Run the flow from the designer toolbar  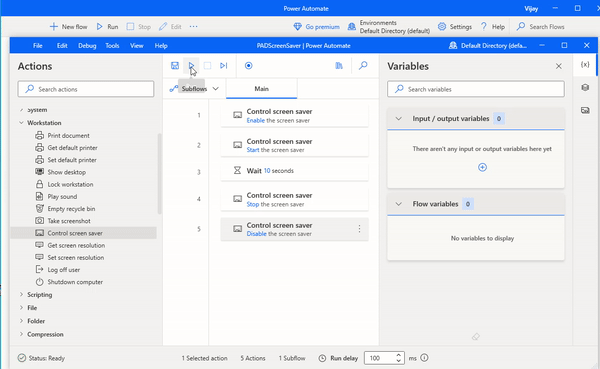[191, 65]
